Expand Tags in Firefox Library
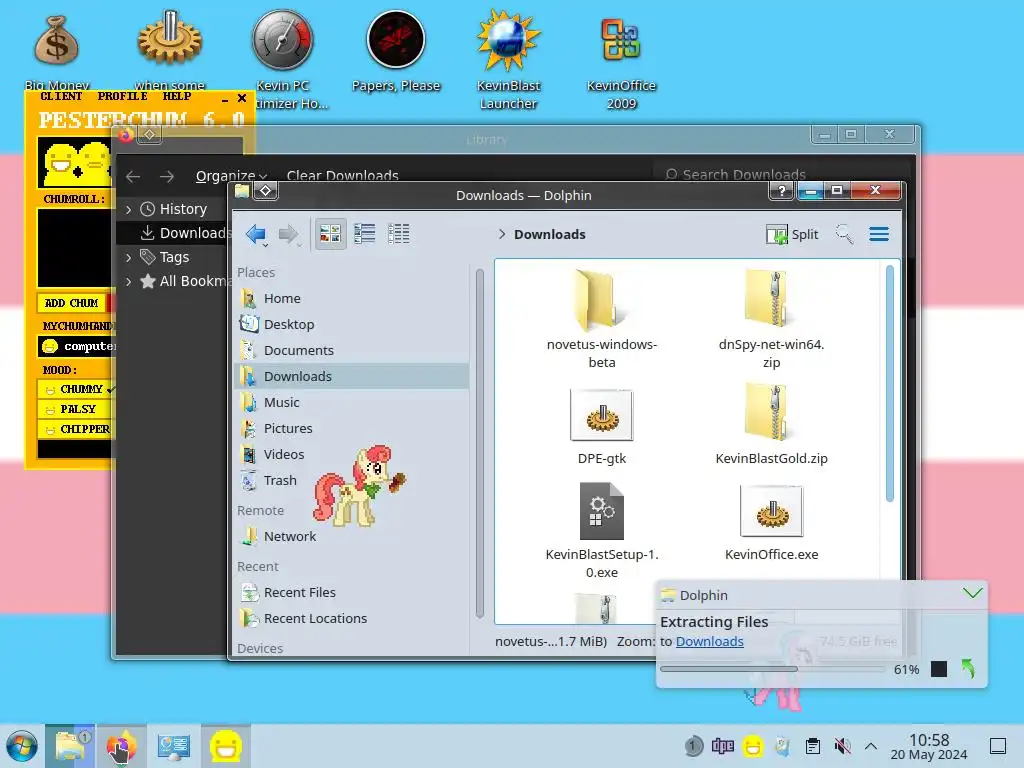 point(129,257)
